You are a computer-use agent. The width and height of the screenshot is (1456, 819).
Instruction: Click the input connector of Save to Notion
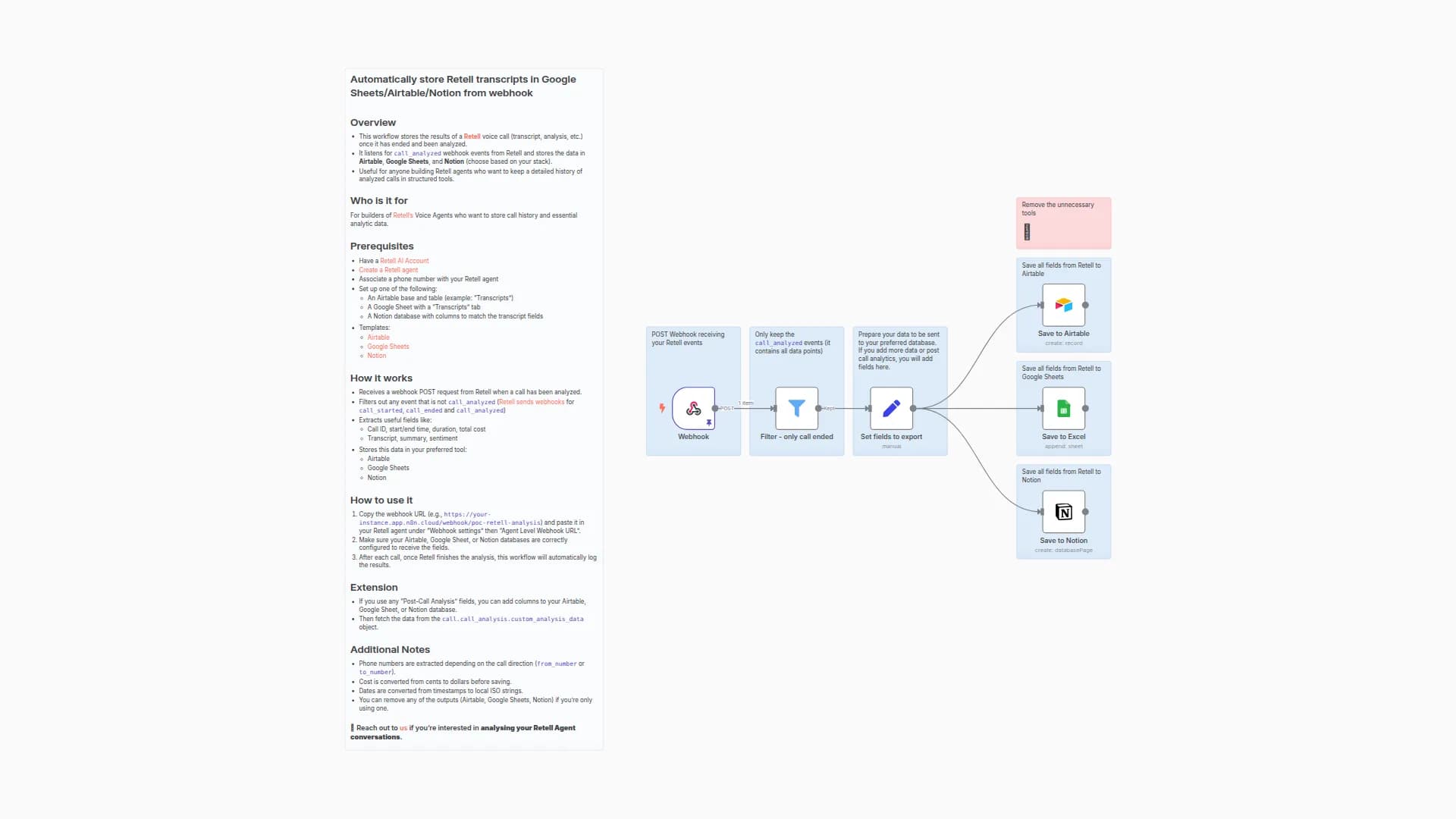[1040, 512]
